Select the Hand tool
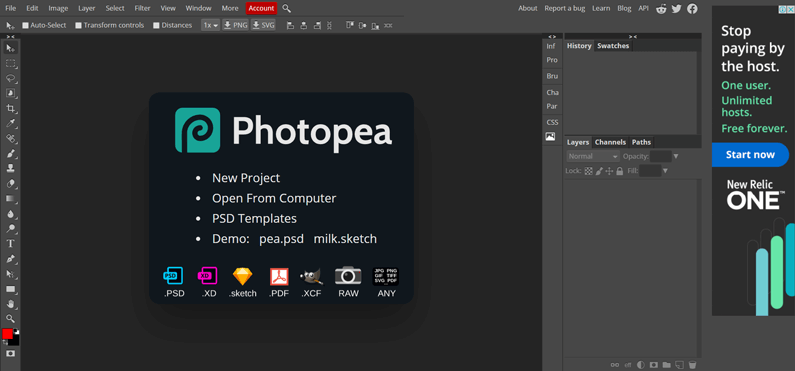Viewport: 795px width, 371px height. click(x=10, y=304)
